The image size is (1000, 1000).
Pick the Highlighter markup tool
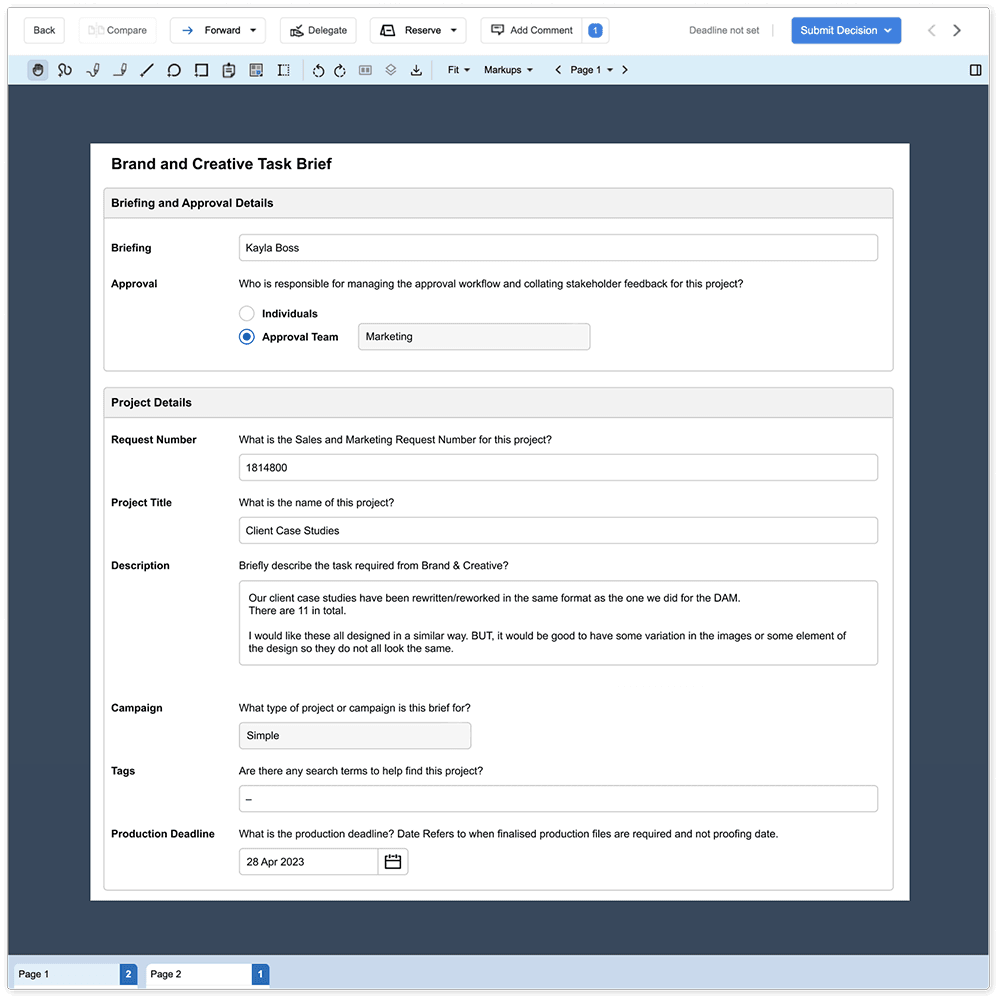[119, 69]
